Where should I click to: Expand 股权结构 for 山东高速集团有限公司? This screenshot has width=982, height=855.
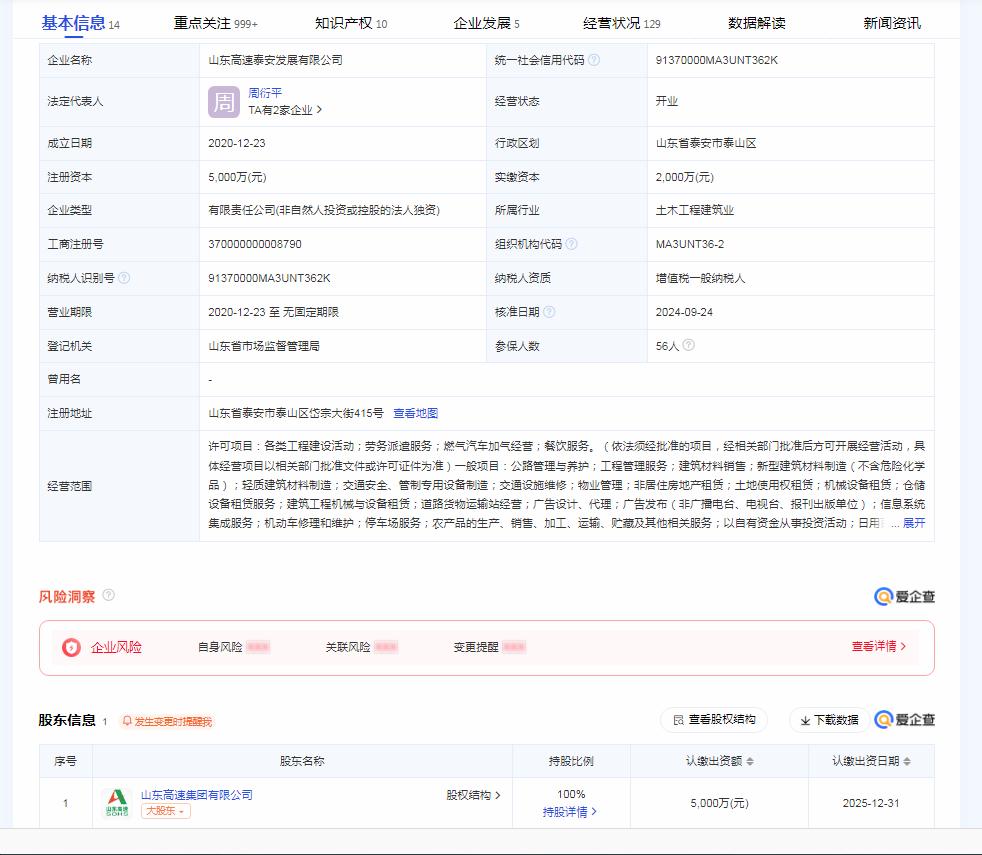pyautogui.click(x=473, y=795)
